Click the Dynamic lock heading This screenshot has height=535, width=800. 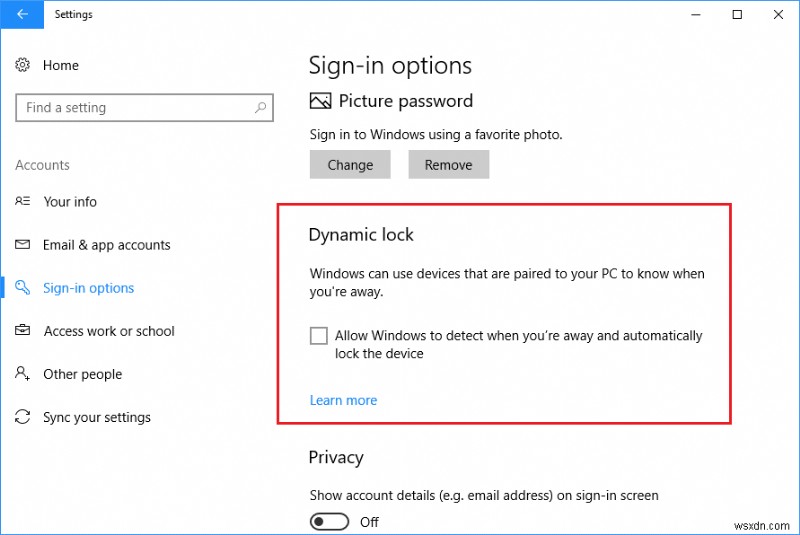coord(361,235)
